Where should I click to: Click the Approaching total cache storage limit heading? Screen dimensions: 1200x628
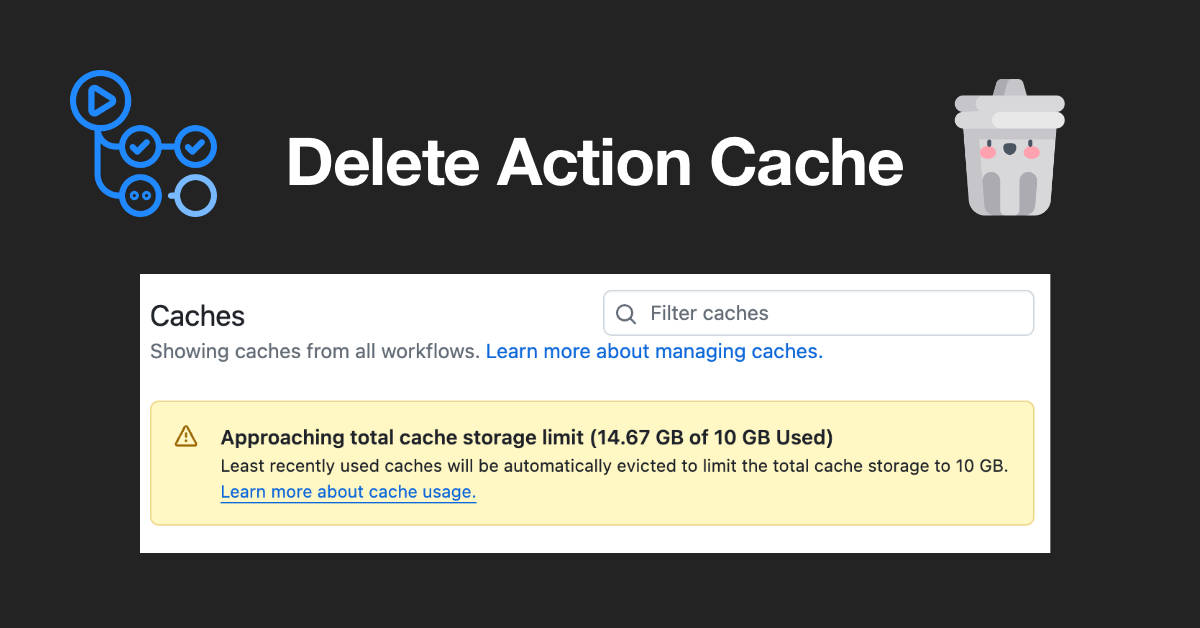[527, 437]
